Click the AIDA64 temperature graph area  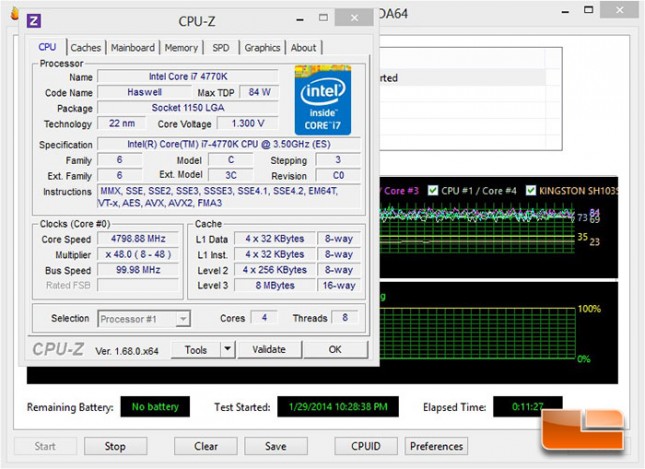(x=498, y=228)
